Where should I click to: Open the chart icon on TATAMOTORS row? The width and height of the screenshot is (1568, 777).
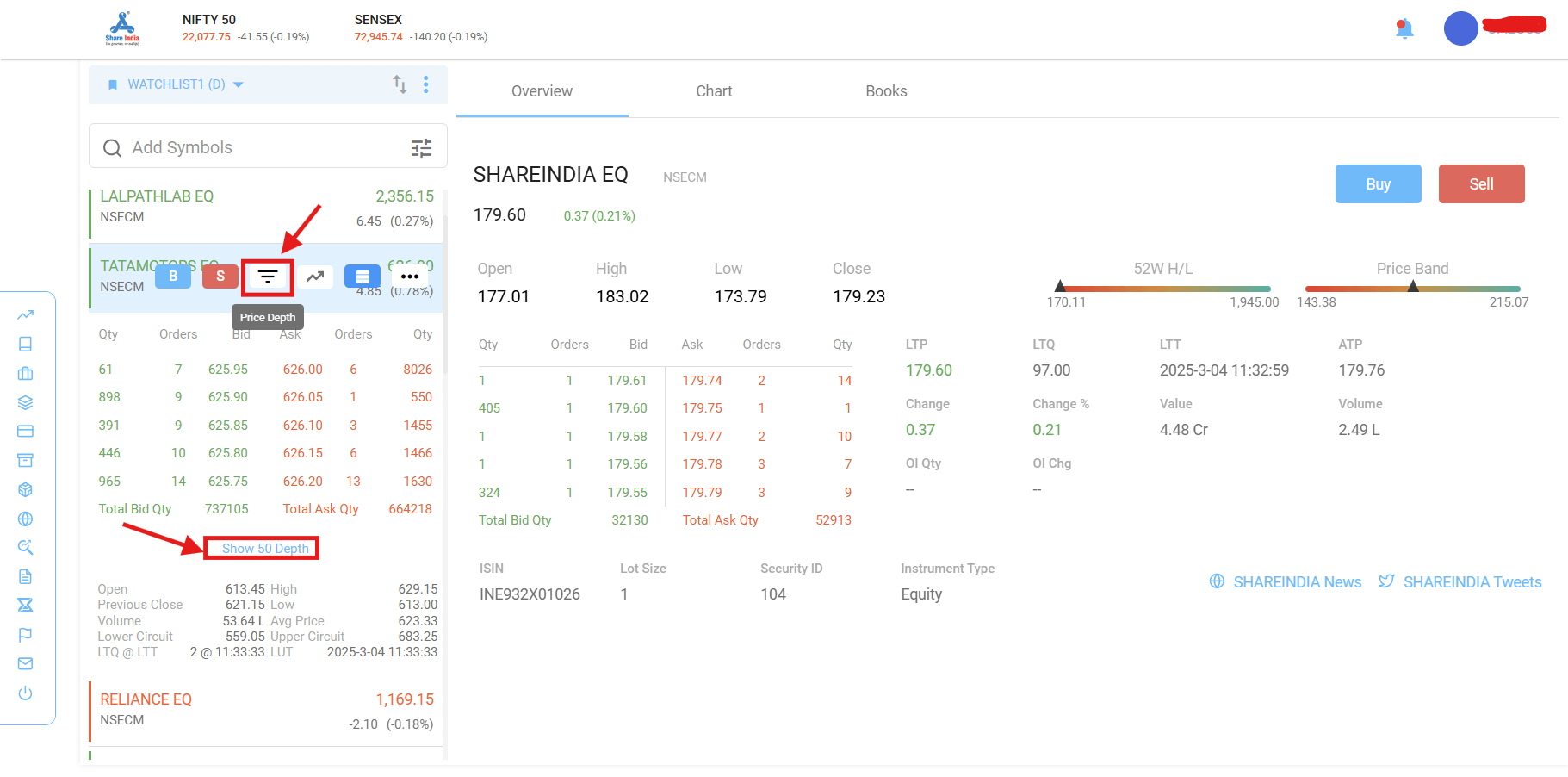pos(315,277)
